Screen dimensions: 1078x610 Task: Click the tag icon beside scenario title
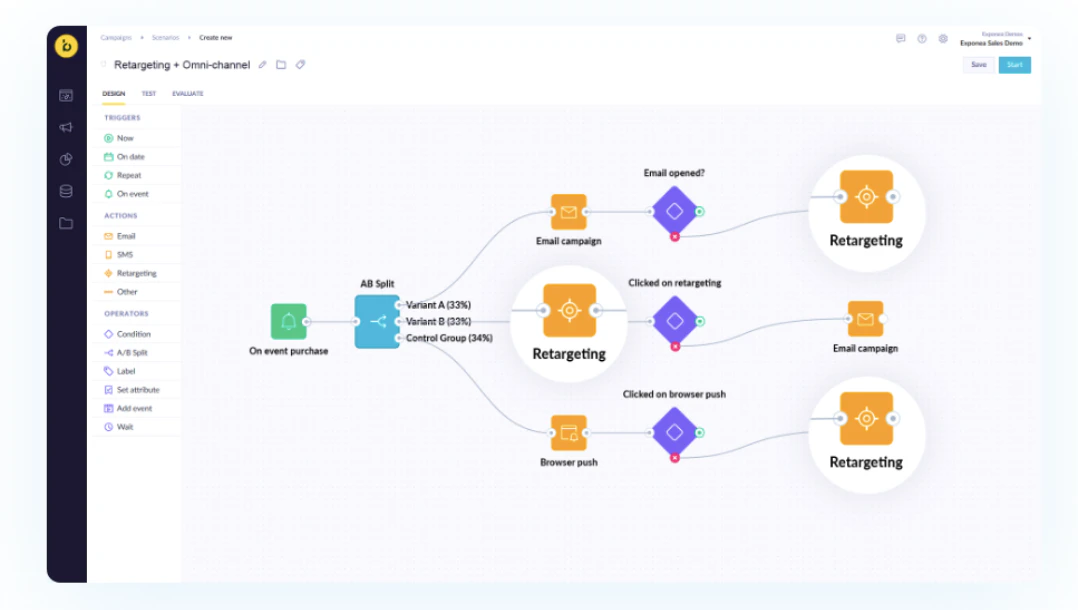300,65
